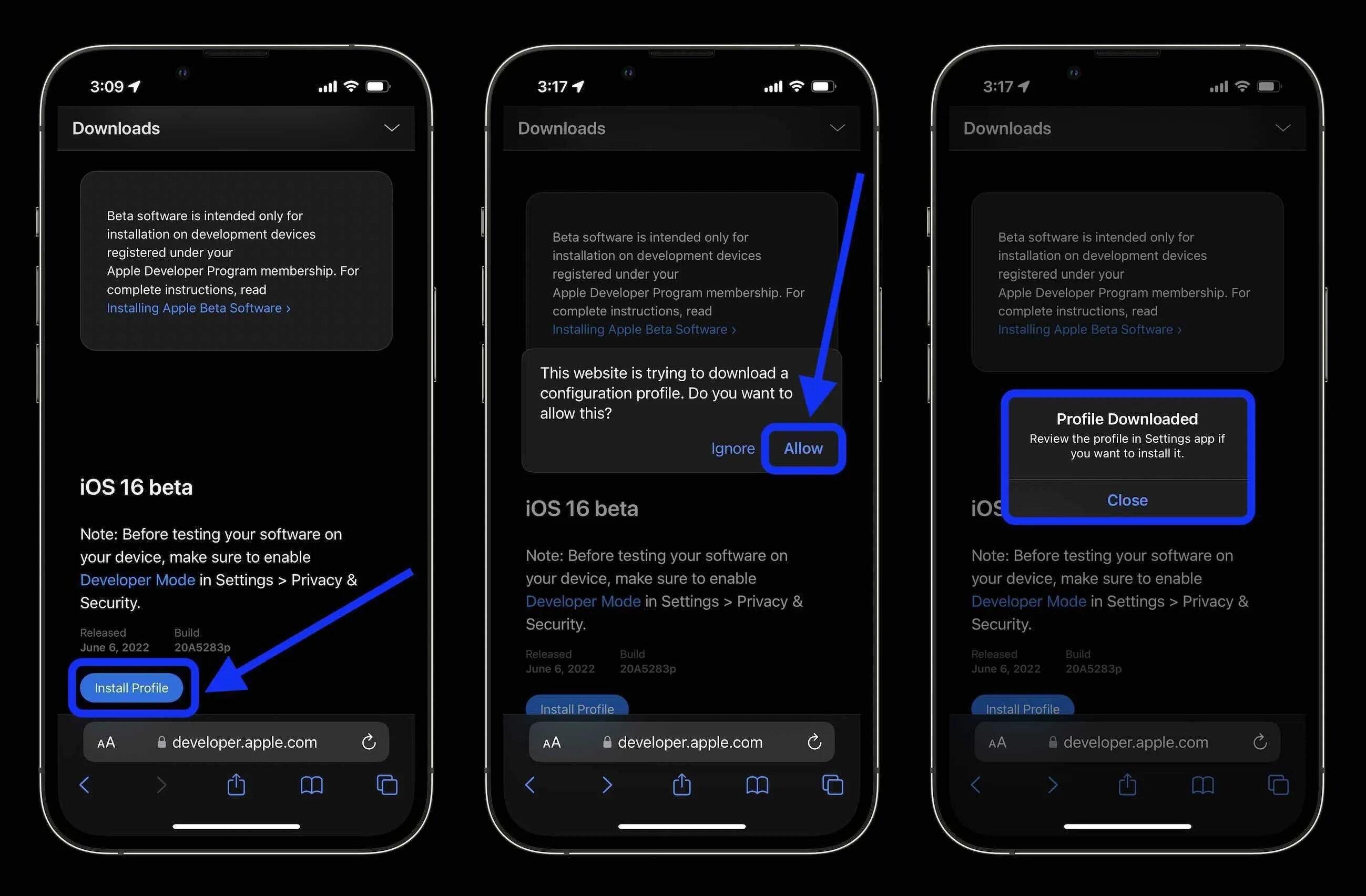Screen dimensions: 1366x896
Task: Tap the AA text size icon in address bar
Action: 106,742
